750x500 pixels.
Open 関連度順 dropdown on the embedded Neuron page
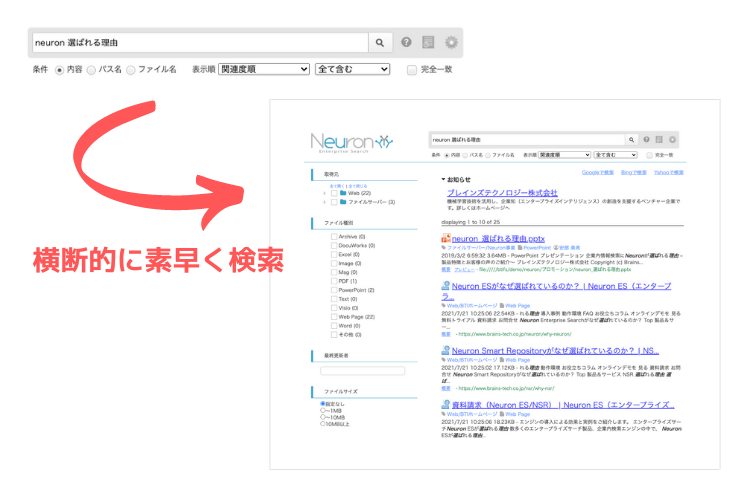[564, 155]
